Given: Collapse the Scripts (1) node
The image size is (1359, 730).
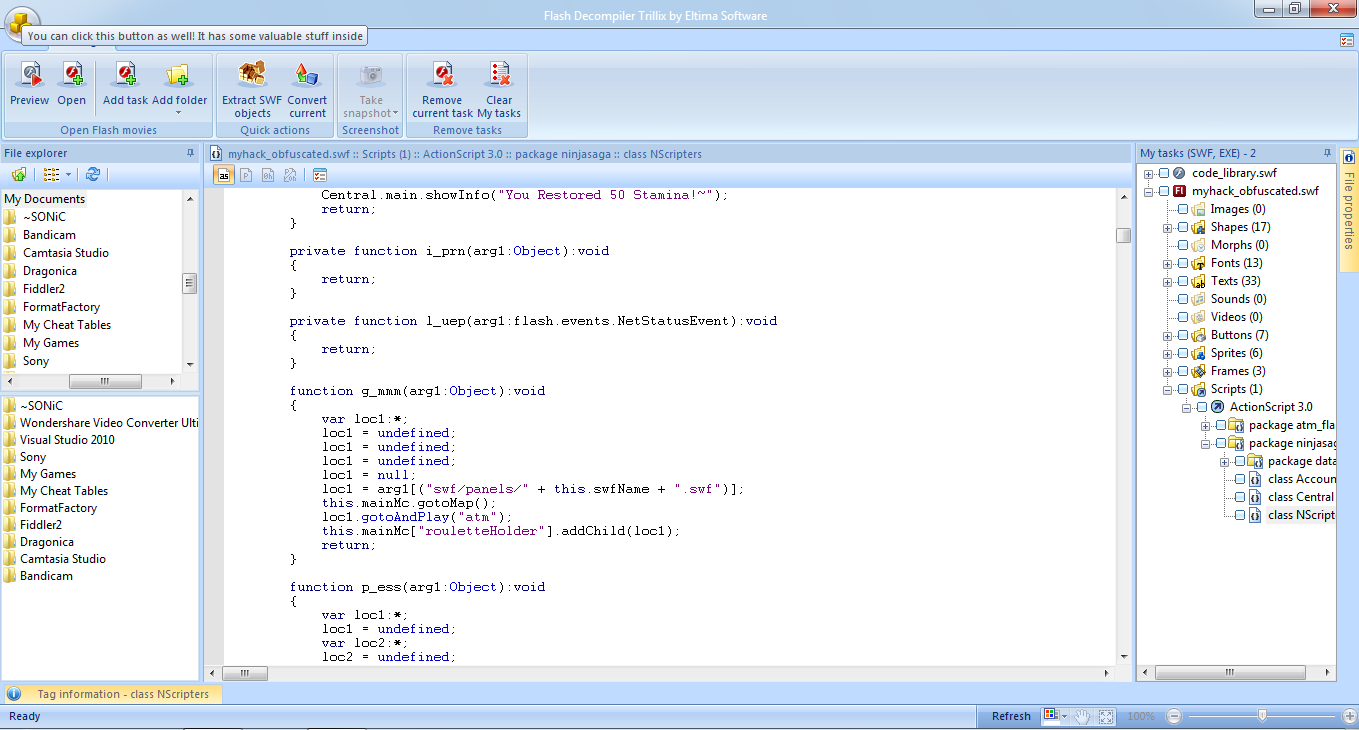Looking at the screenshot, I should (x=1168, y=389).
